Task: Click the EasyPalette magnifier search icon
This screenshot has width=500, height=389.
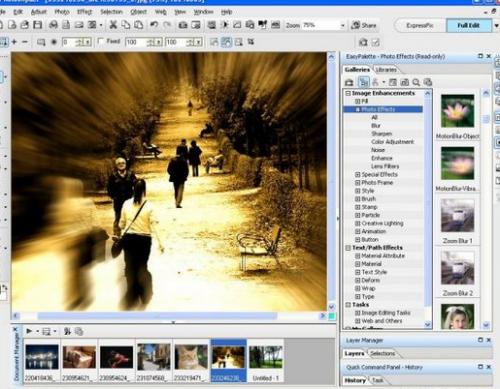Action: click(x=416, y=82)
